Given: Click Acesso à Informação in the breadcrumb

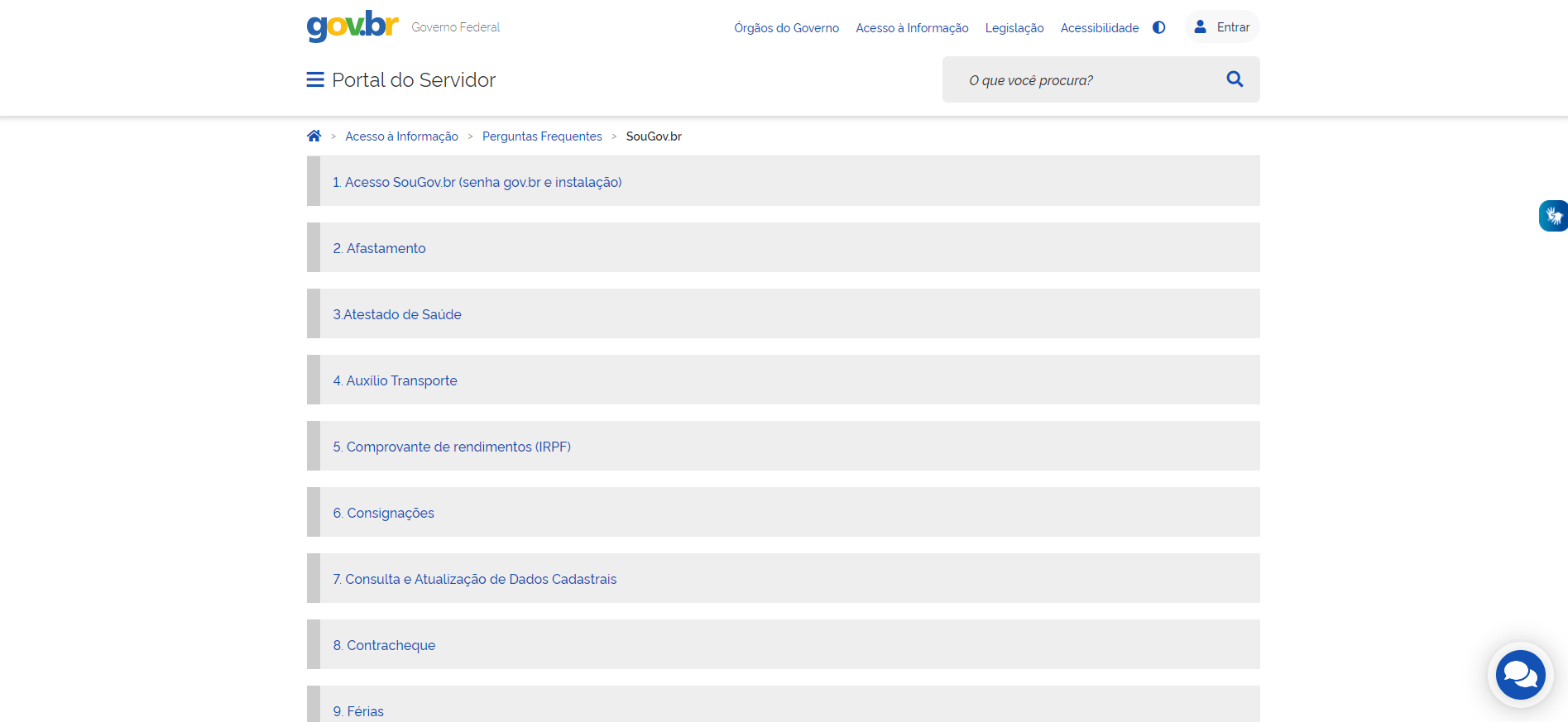Looking at the screenshot, I should click(x=401, y=136).
